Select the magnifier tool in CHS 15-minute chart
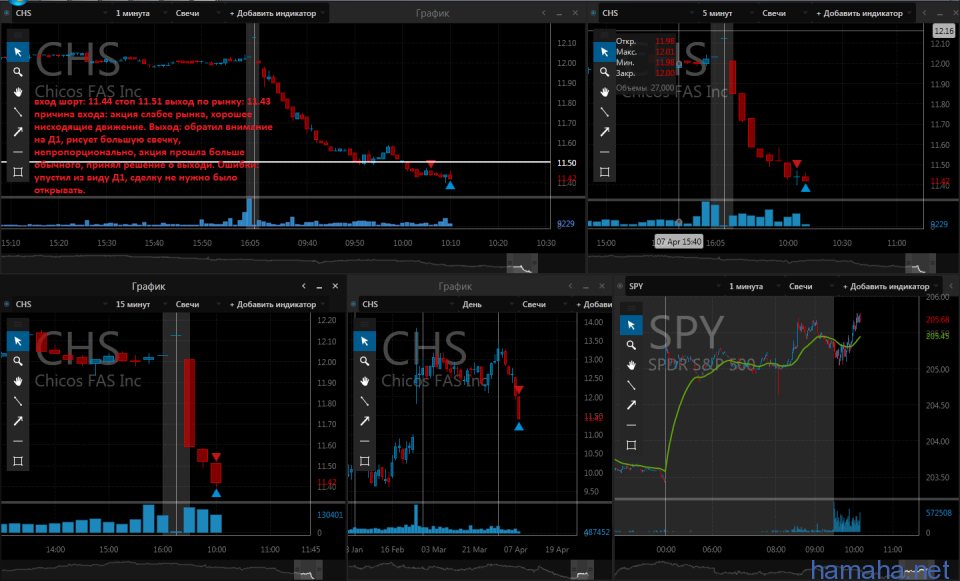The height and width of the screenshot is (581, 960). tap(18, 361)
